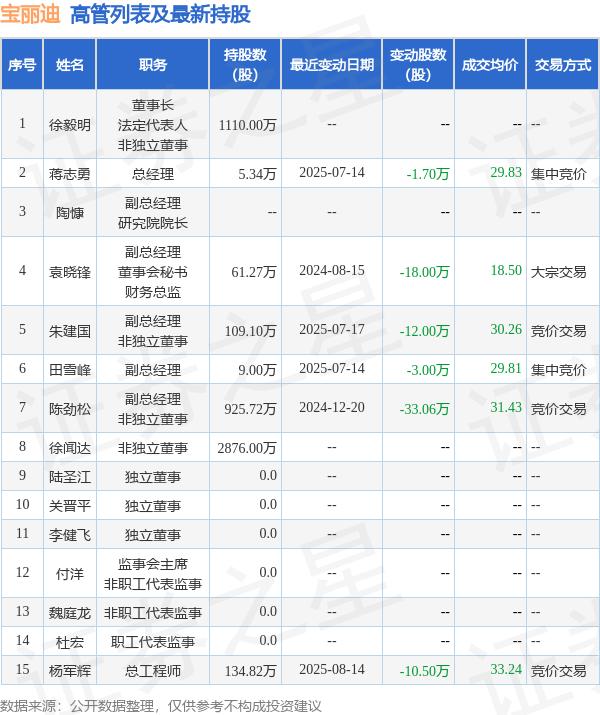Screen dimensions: 600x715
Task: Click the date 2025-07-17
Action: tap(332, 329)
